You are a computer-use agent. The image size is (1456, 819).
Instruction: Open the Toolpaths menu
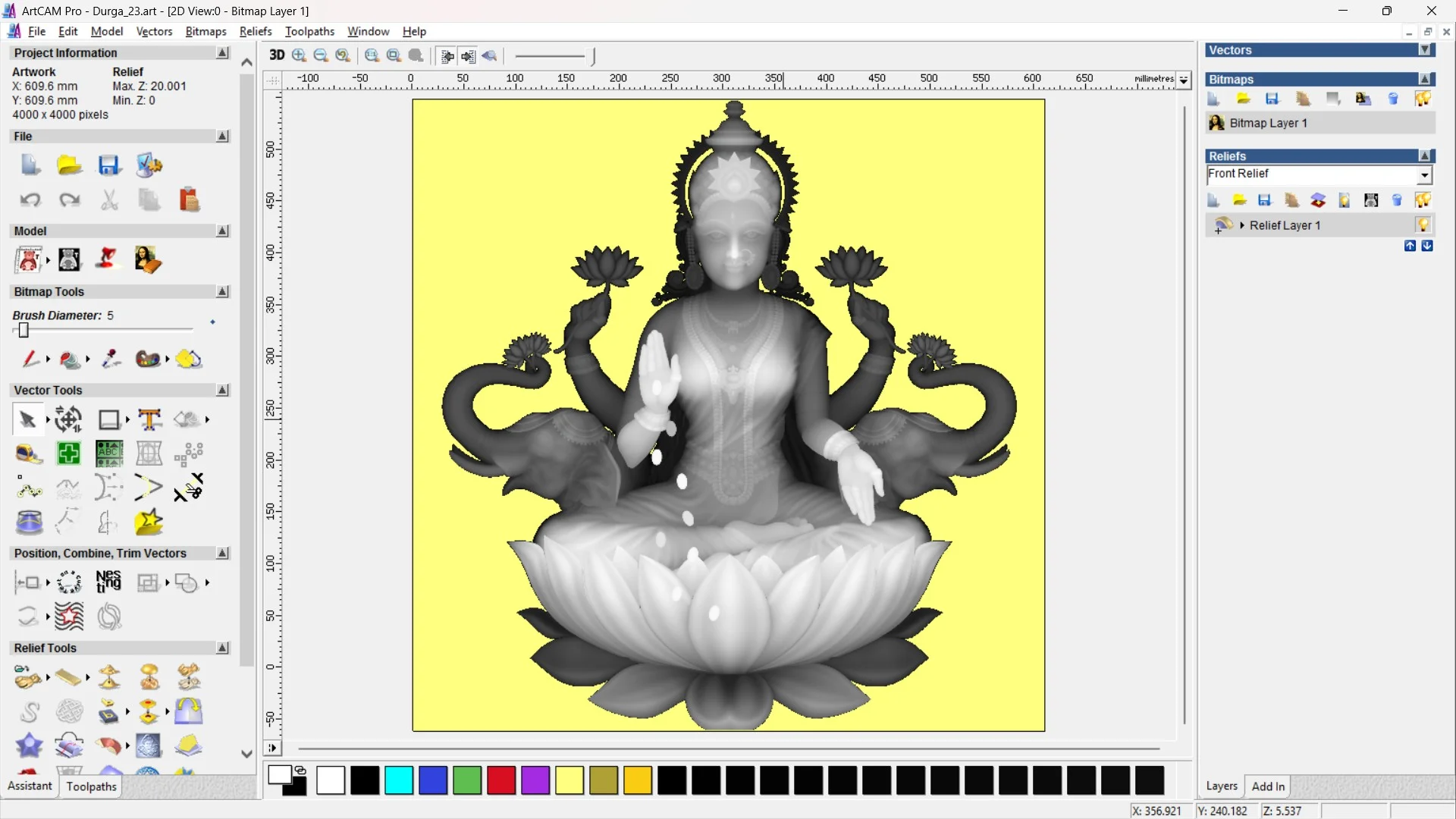(x=309, y=31)
